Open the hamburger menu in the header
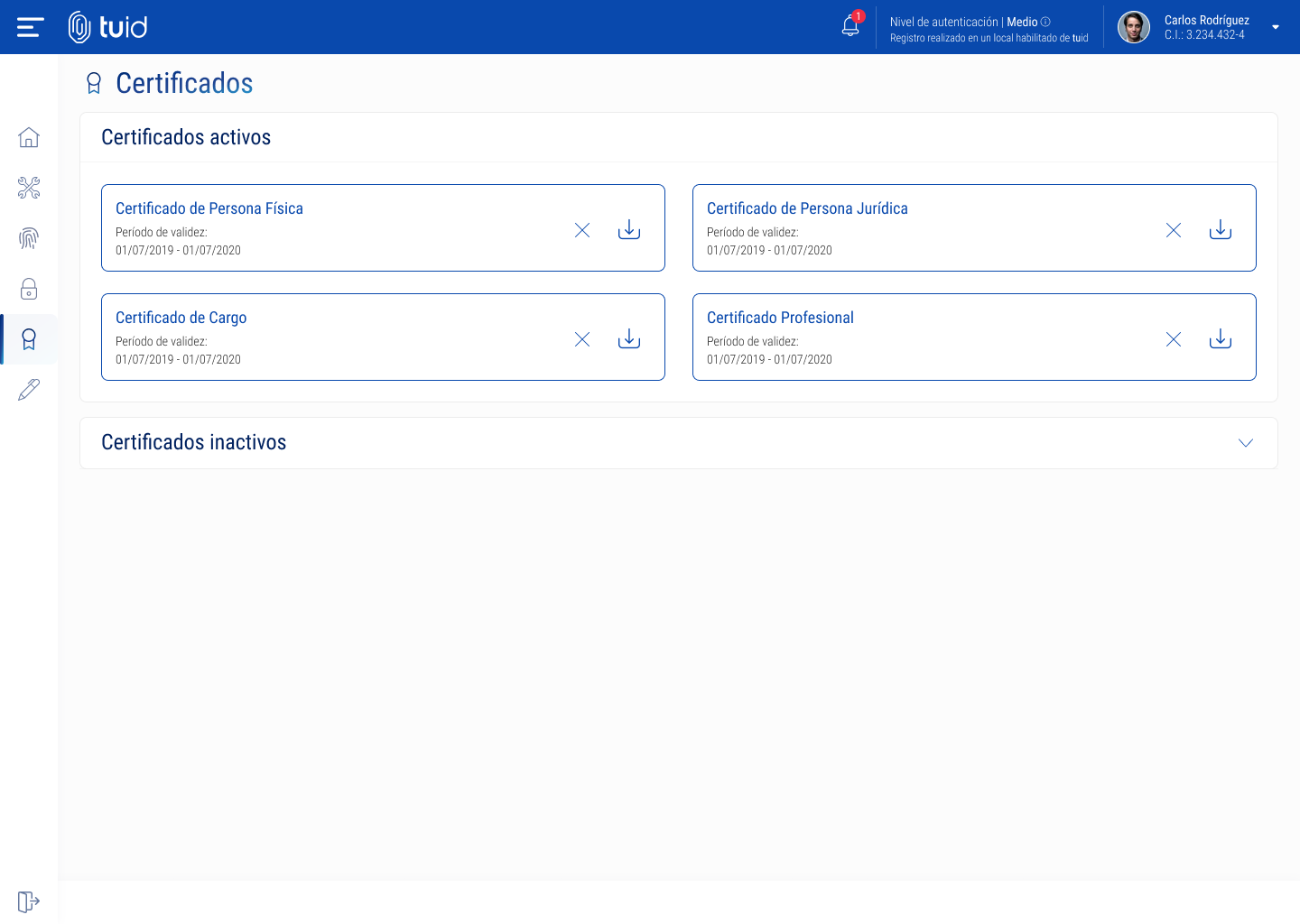The height and width of the screenshot is (924, 1300). tap(30, 27)
